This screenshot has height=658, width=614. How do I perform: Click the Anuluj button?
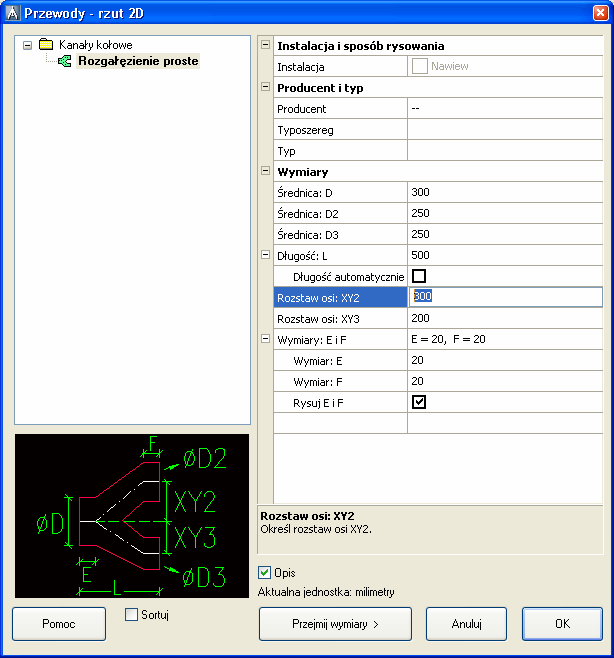466,624
